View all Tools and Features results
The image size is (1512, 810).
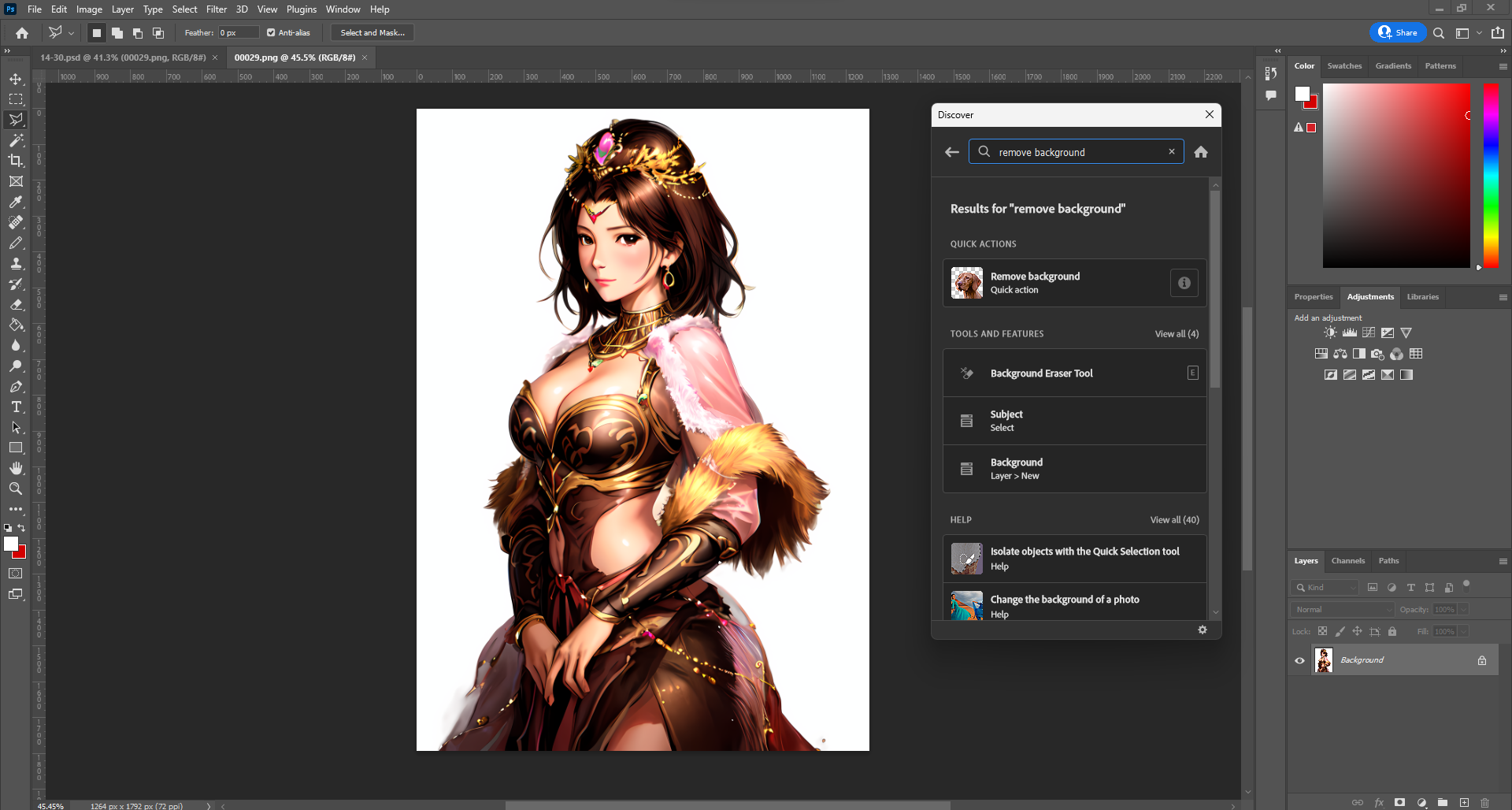click(1177, 334)
